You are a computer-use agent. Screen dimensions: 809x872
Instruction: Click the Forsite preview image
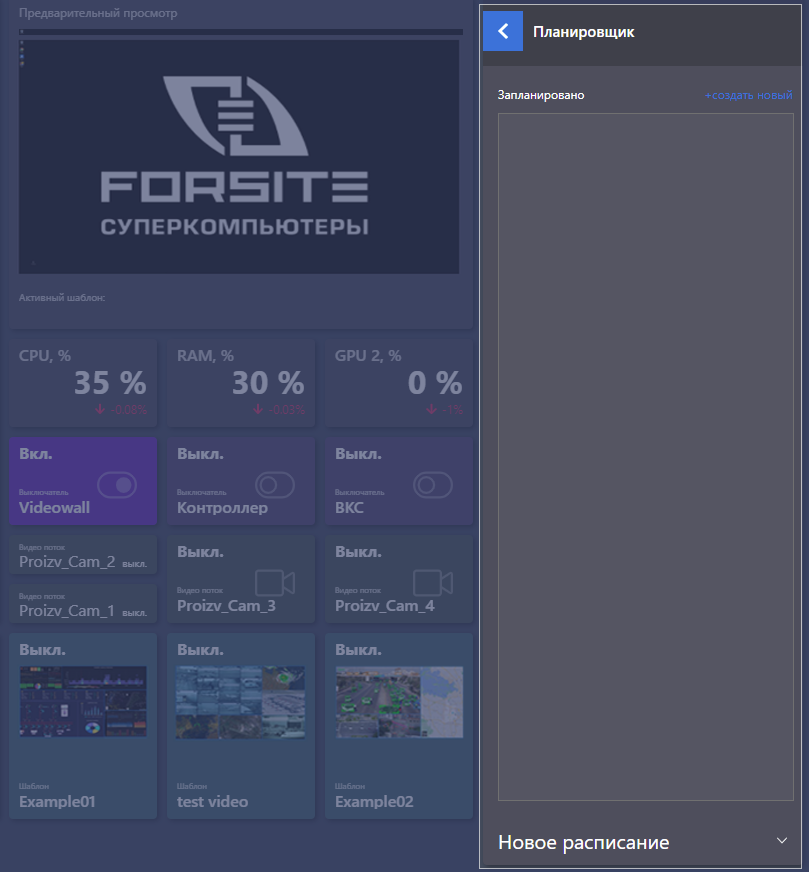[239, 156]
